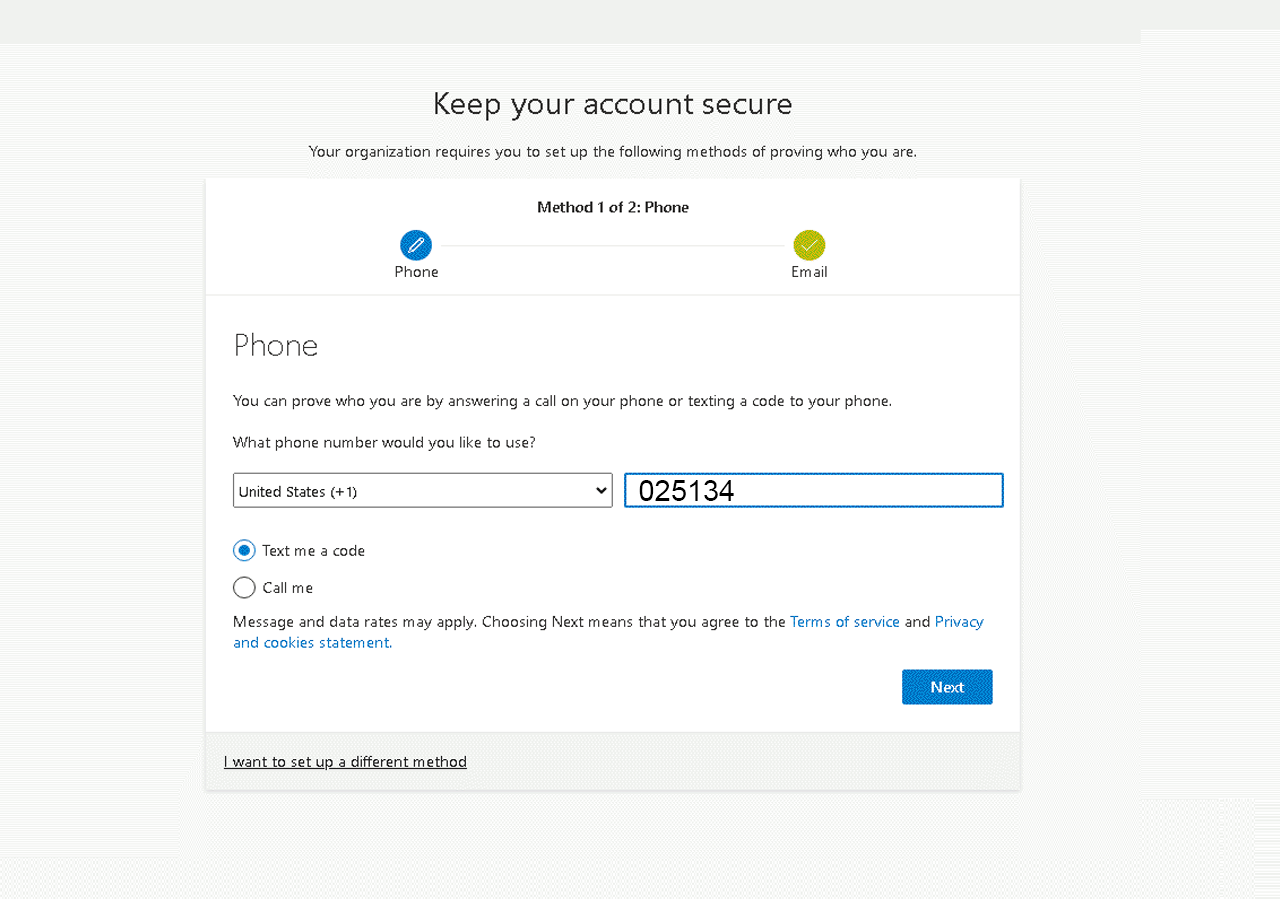Focus the phone number field containing 025134

(x=813, y=491)
